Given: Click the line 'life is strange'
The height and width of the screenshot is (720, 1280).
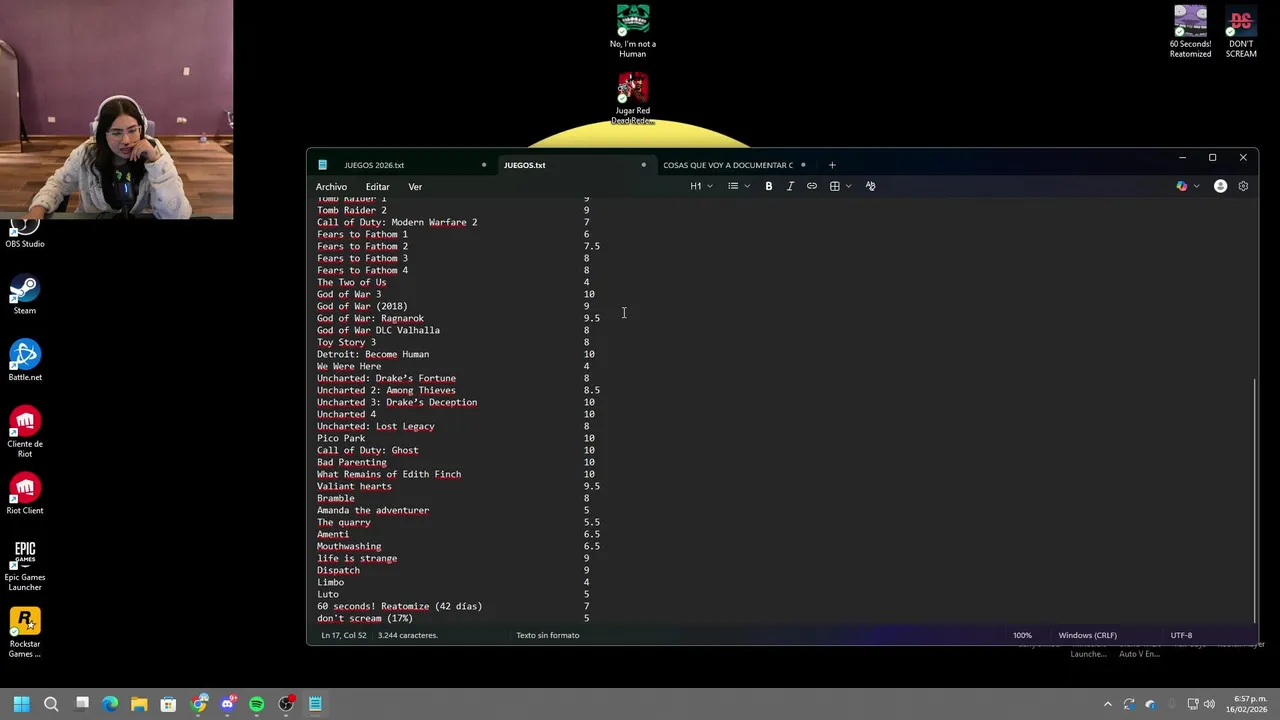Looking at the screenshot, I should [357, 558].
